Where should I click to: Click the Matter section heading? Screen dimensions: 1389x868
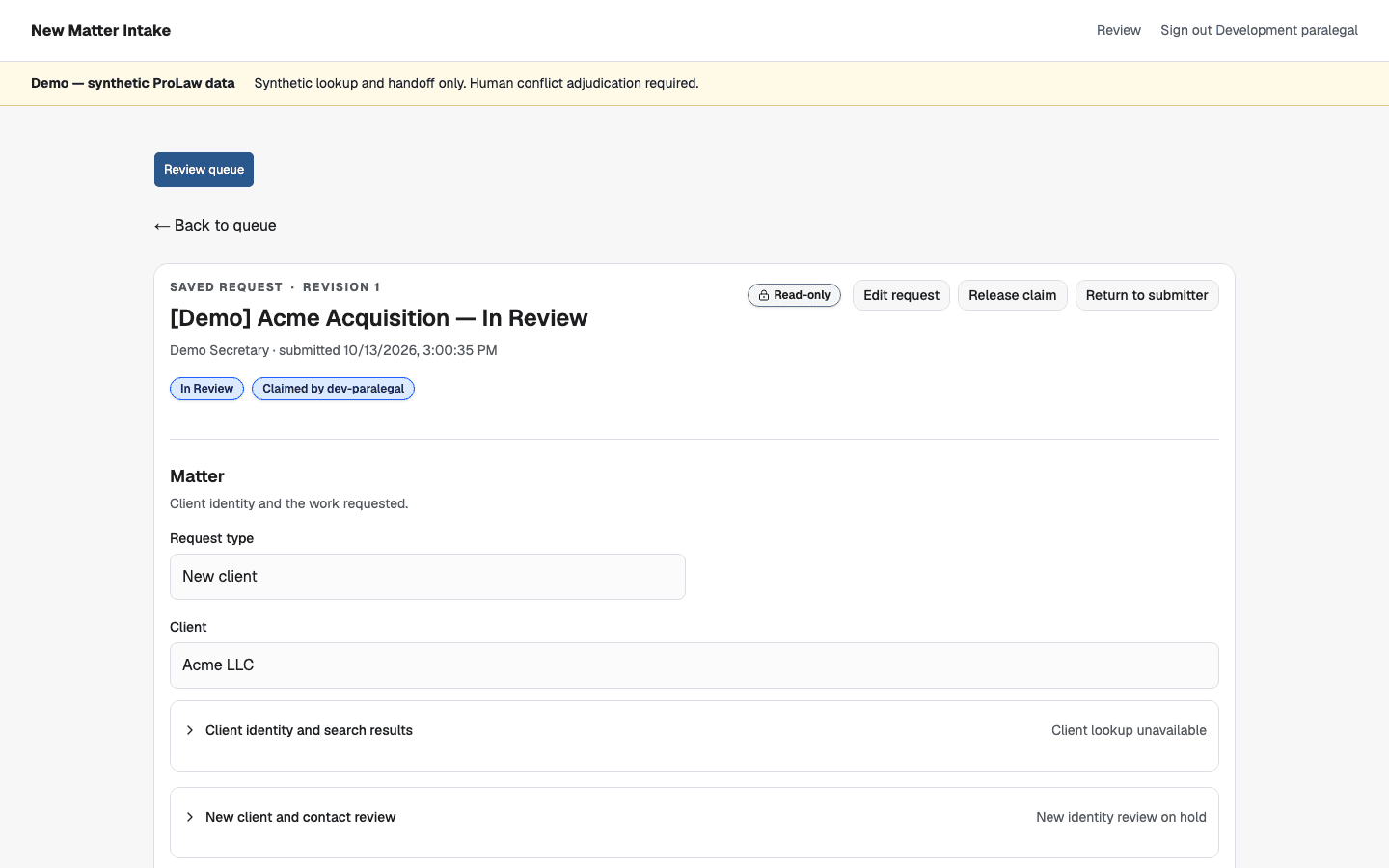point(197,476)
